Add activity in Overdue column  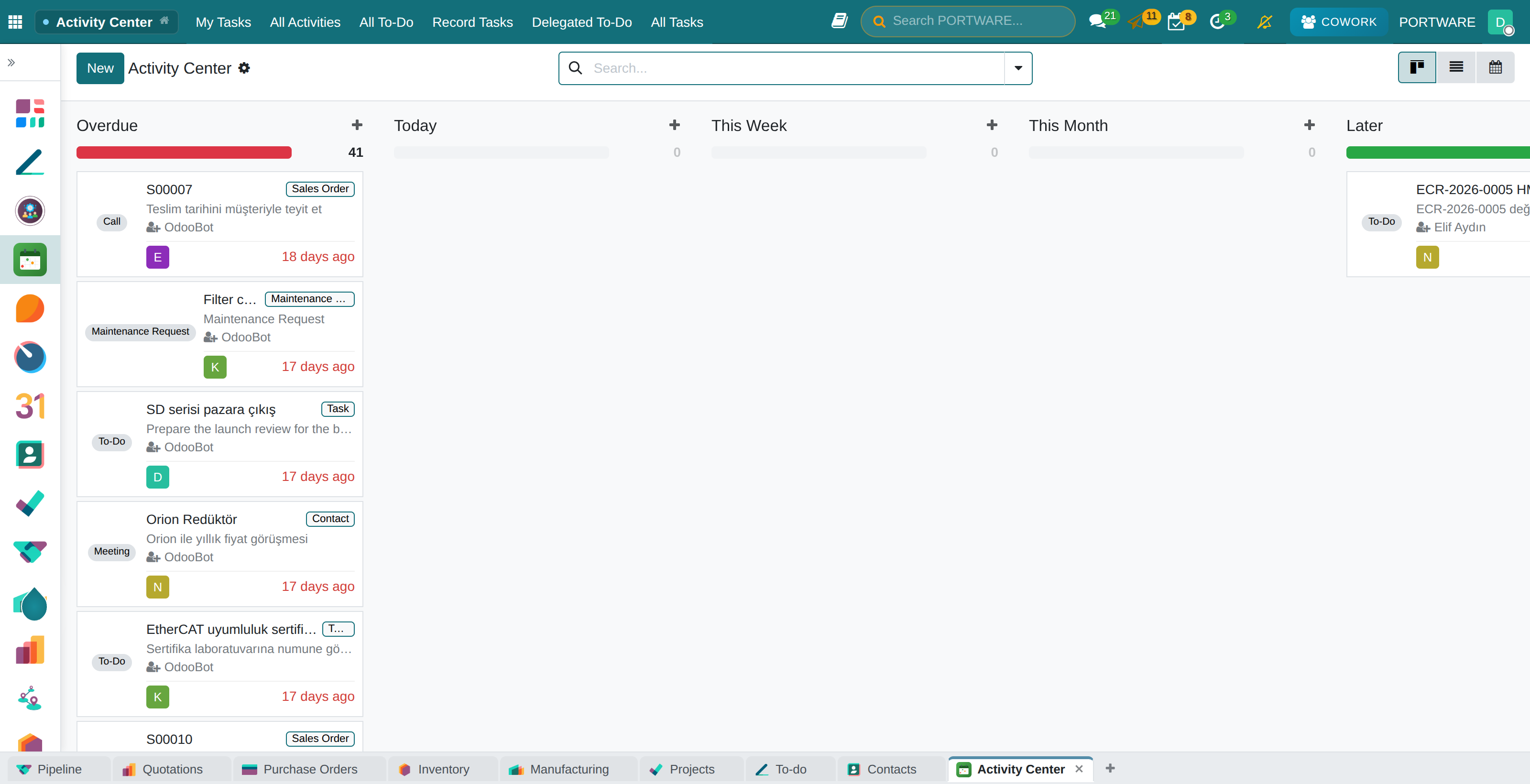tap(357, 125)
